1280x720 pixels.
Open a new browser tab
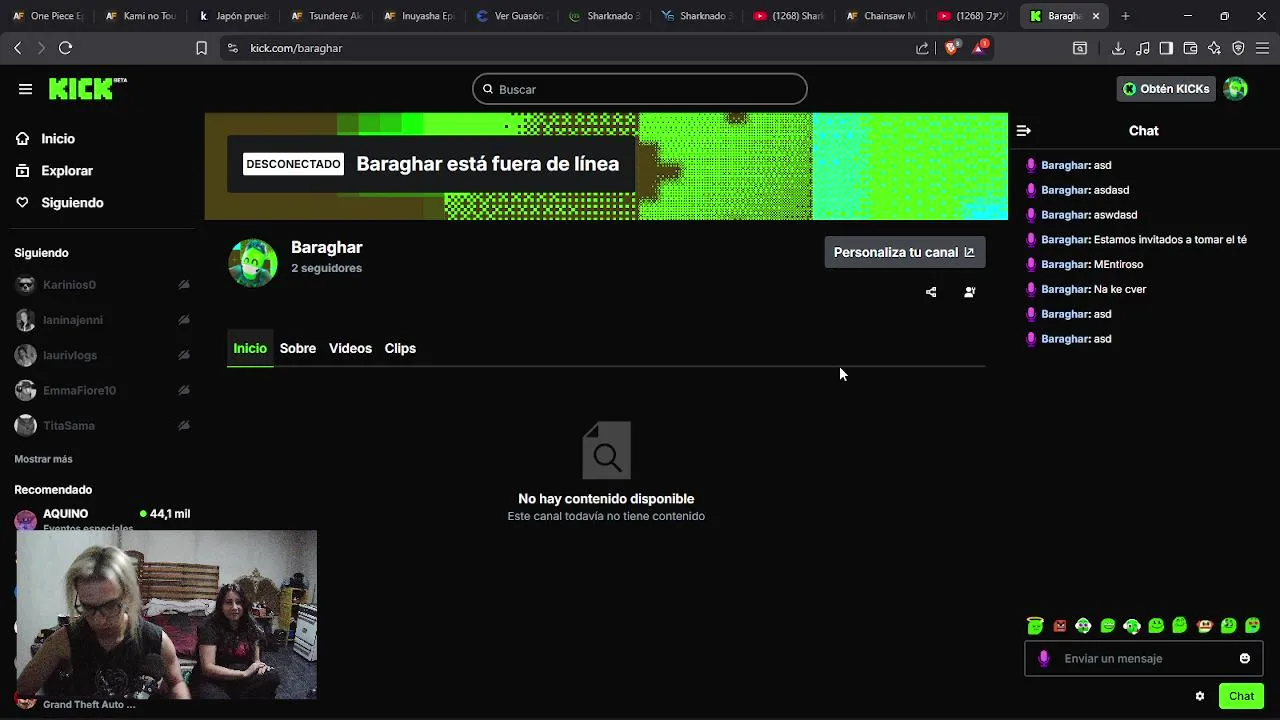tap(1125, 16)
